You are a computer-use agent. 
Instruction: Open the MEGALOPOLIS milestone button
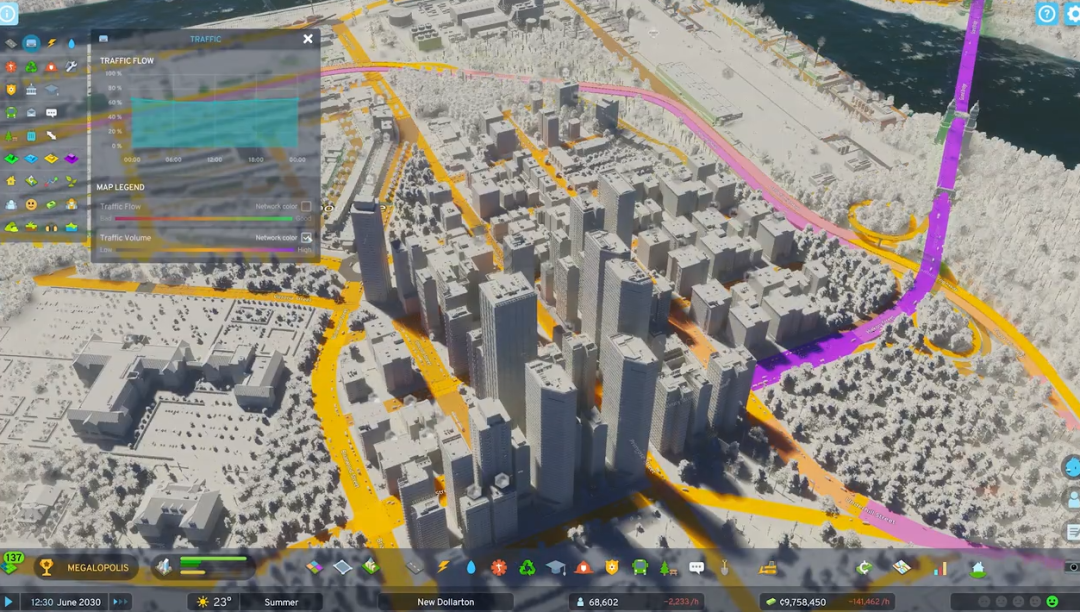point(85,568)
